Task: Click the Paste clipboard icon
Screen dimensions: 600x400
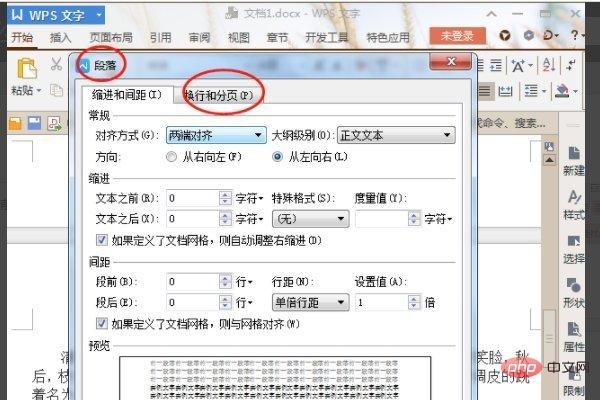Action: click(x=27, y=68)
